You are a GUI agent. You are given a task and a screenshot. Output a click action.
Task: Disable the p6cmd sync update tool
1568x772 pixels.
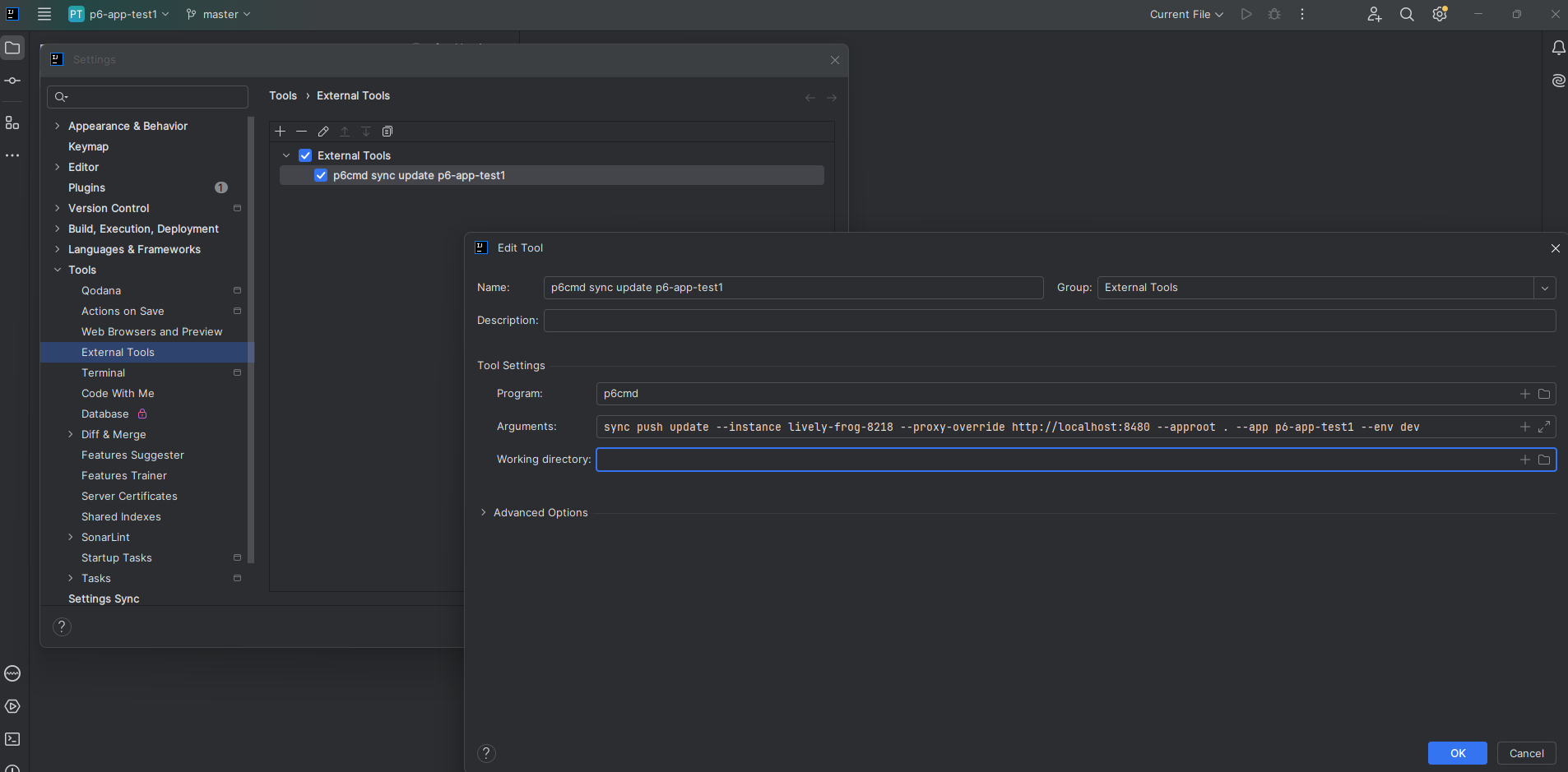click(x=319, y=175)
